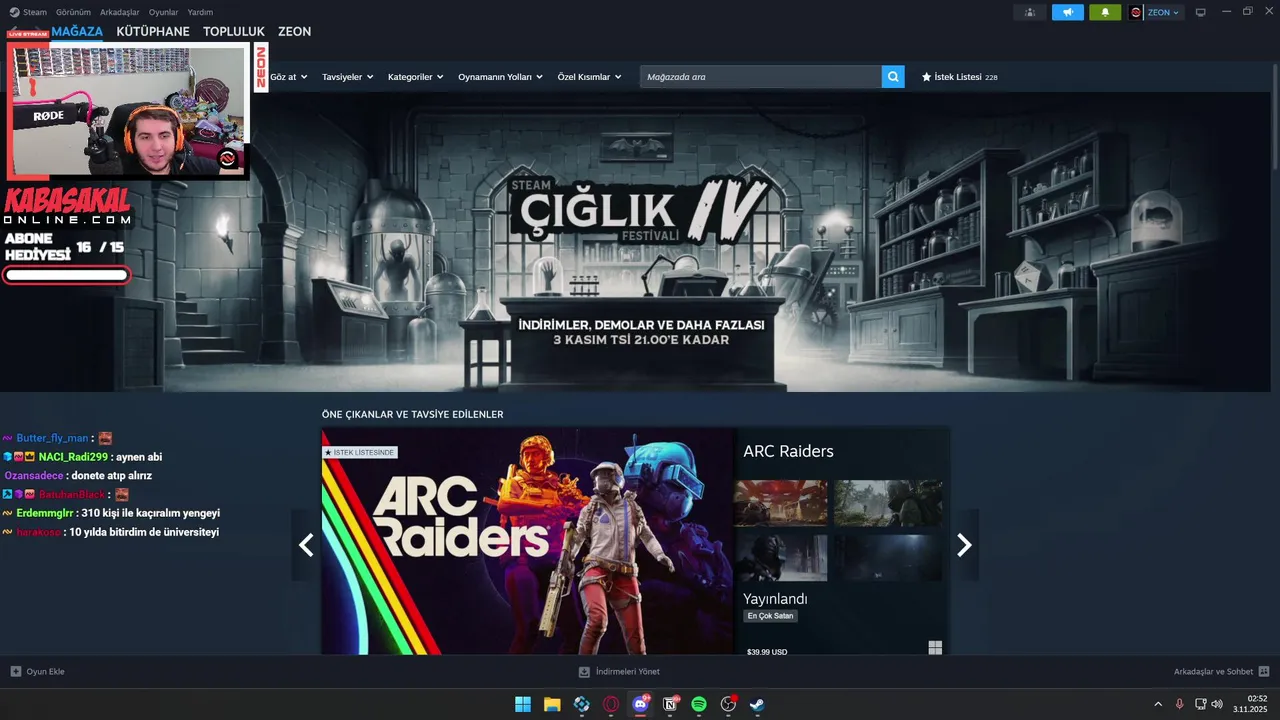This screenshot has width=1280, height=720.
Task: Open Spotify from taskbar
Action: 699,704
